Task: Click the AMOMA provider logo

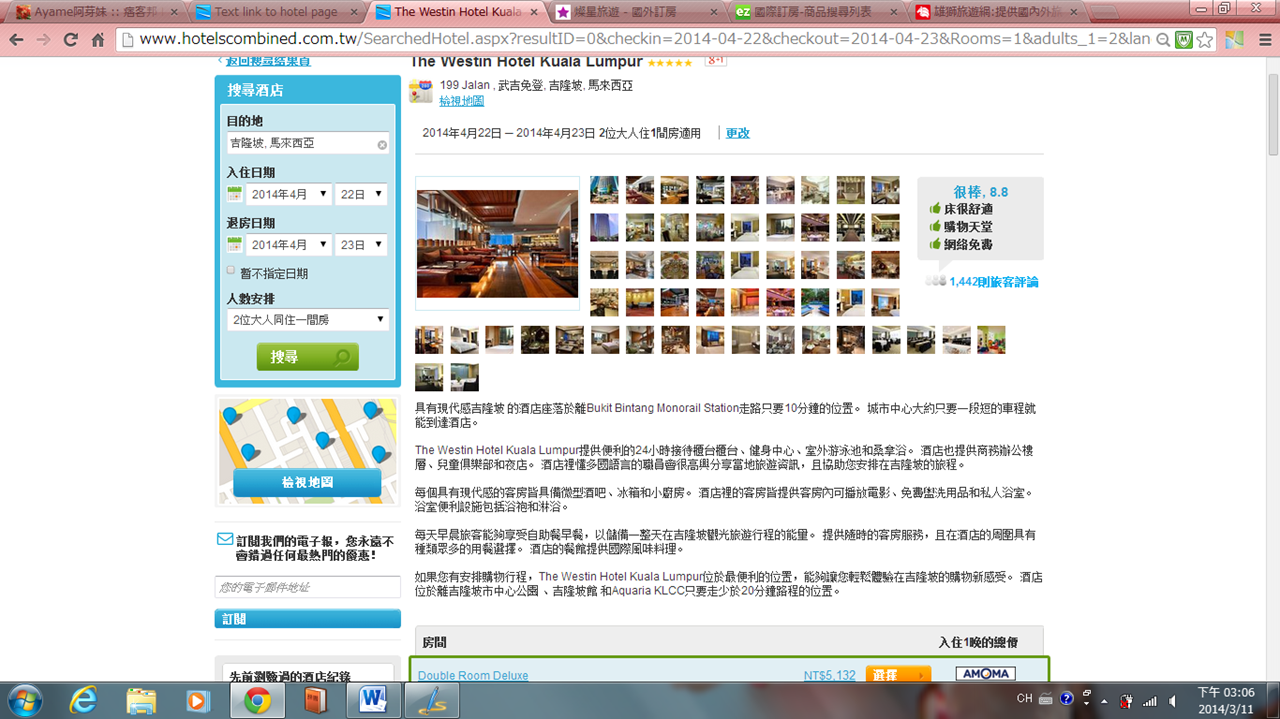Action: click(x=985, y=674)
